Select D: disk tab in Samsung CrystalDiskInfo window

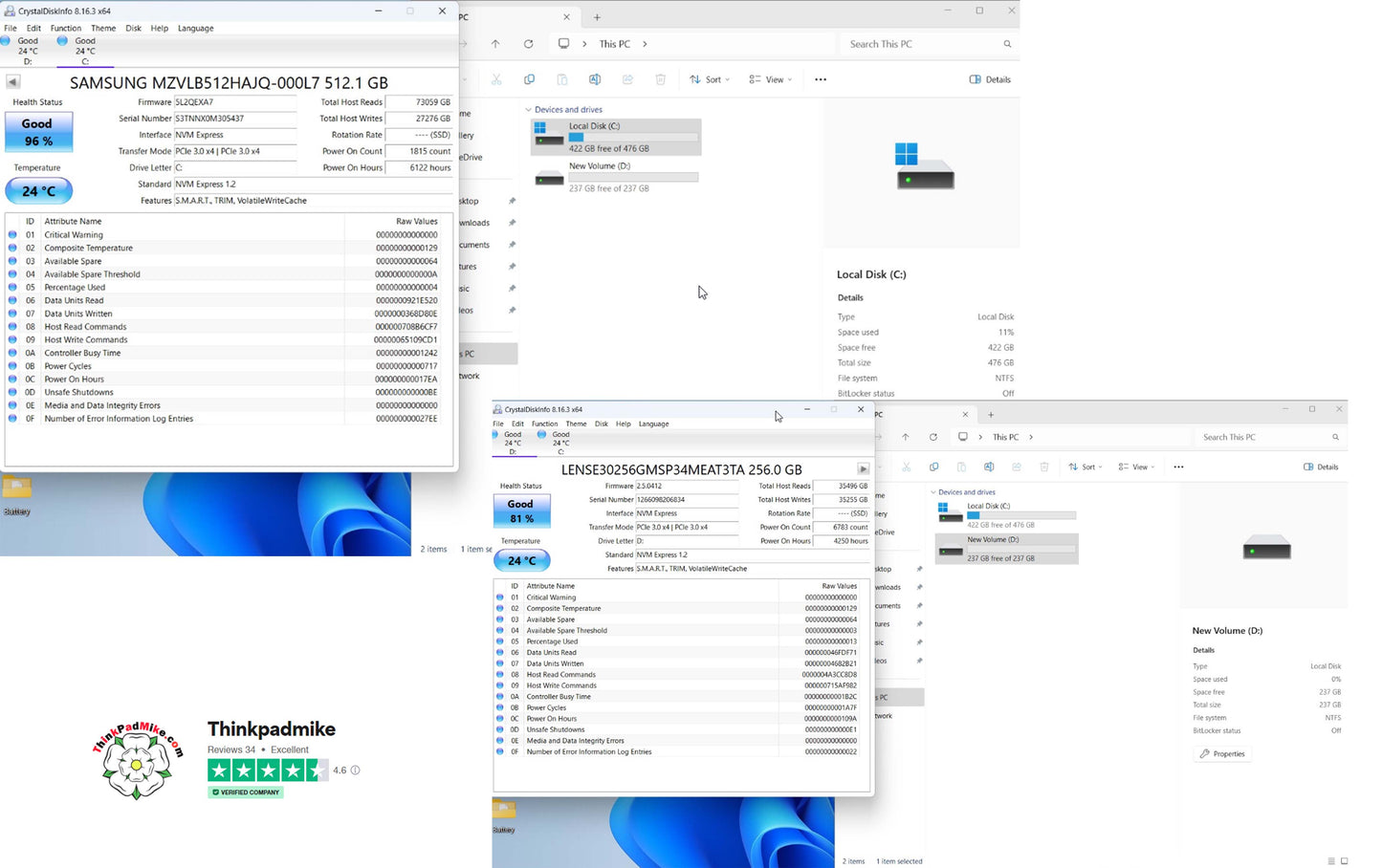(28, 51)
